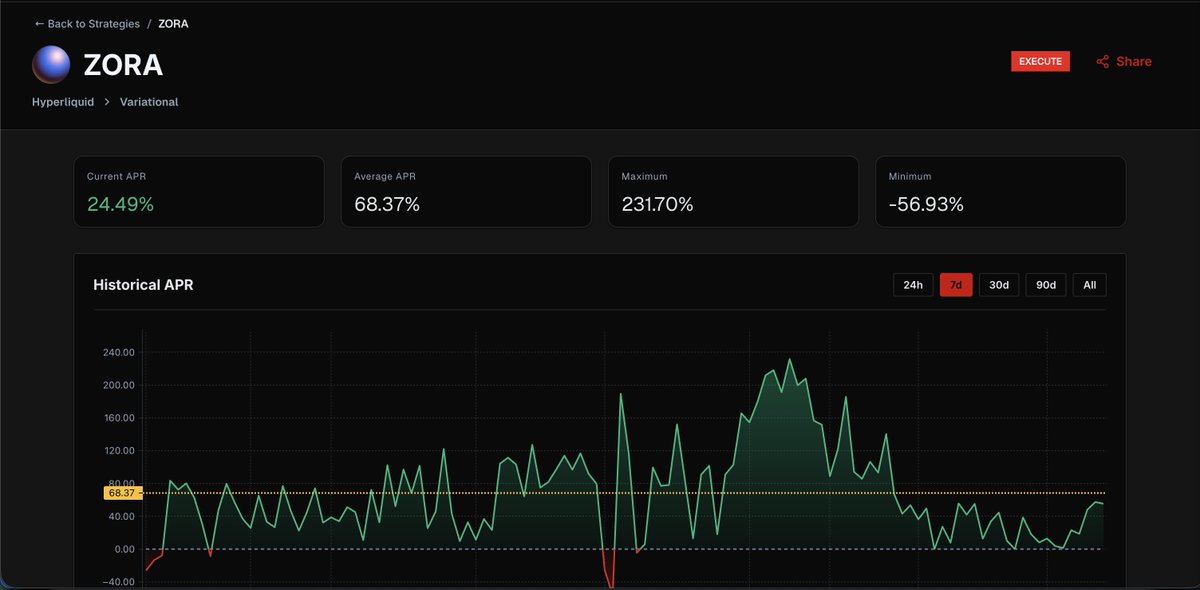
Task: Click the Historical APR chart heading
Action: pos(143,285)
